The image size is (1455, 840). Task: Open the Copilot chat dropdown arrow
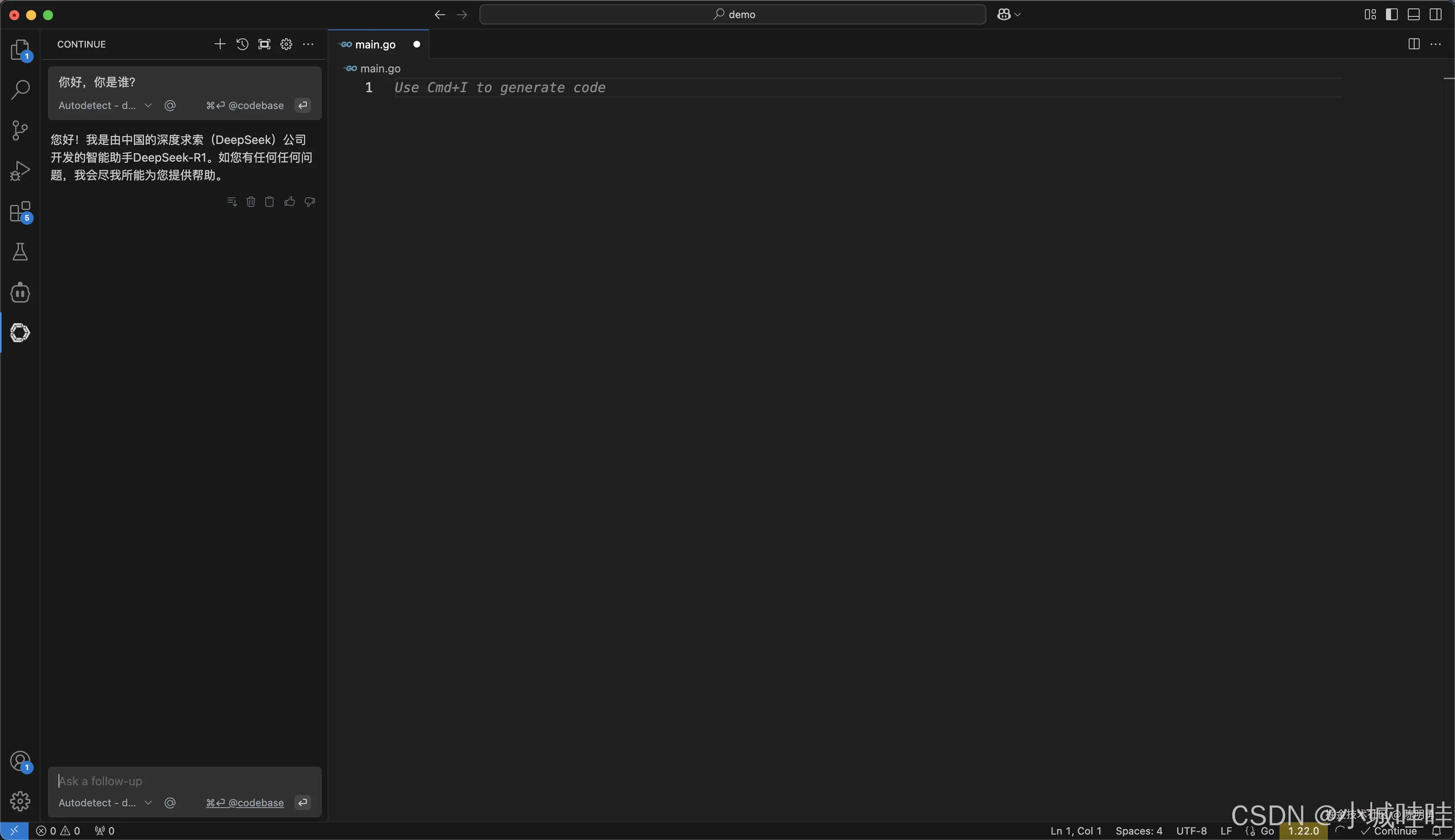point(1018,14)
